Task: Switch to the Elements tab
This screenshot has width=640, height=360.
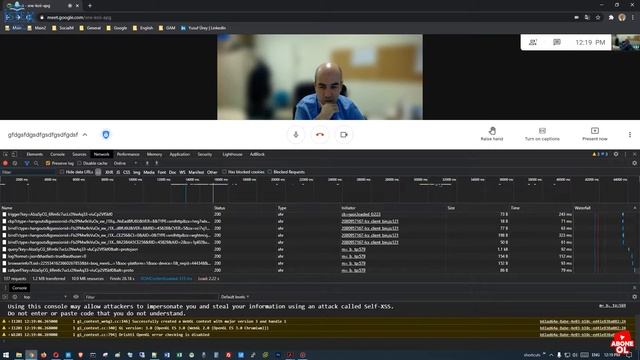Action: click(x=35, y=154)
